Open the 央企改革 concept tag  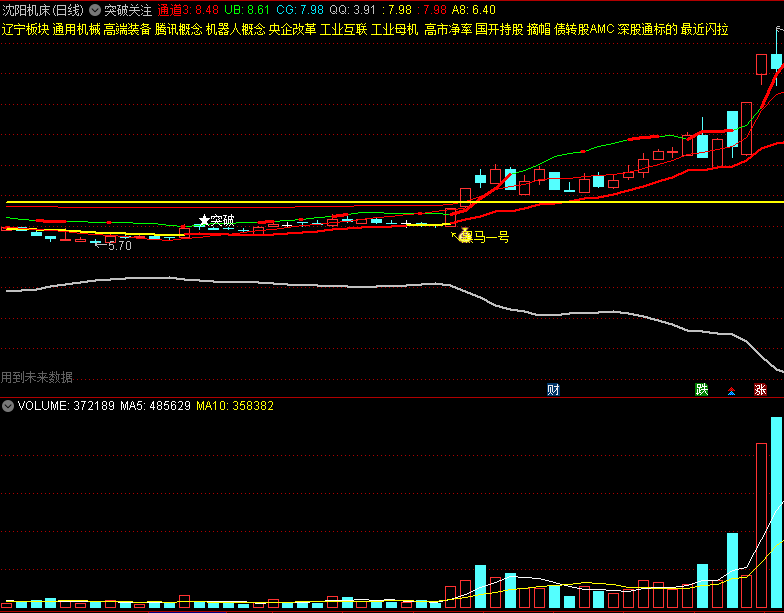tap(292, 30)
